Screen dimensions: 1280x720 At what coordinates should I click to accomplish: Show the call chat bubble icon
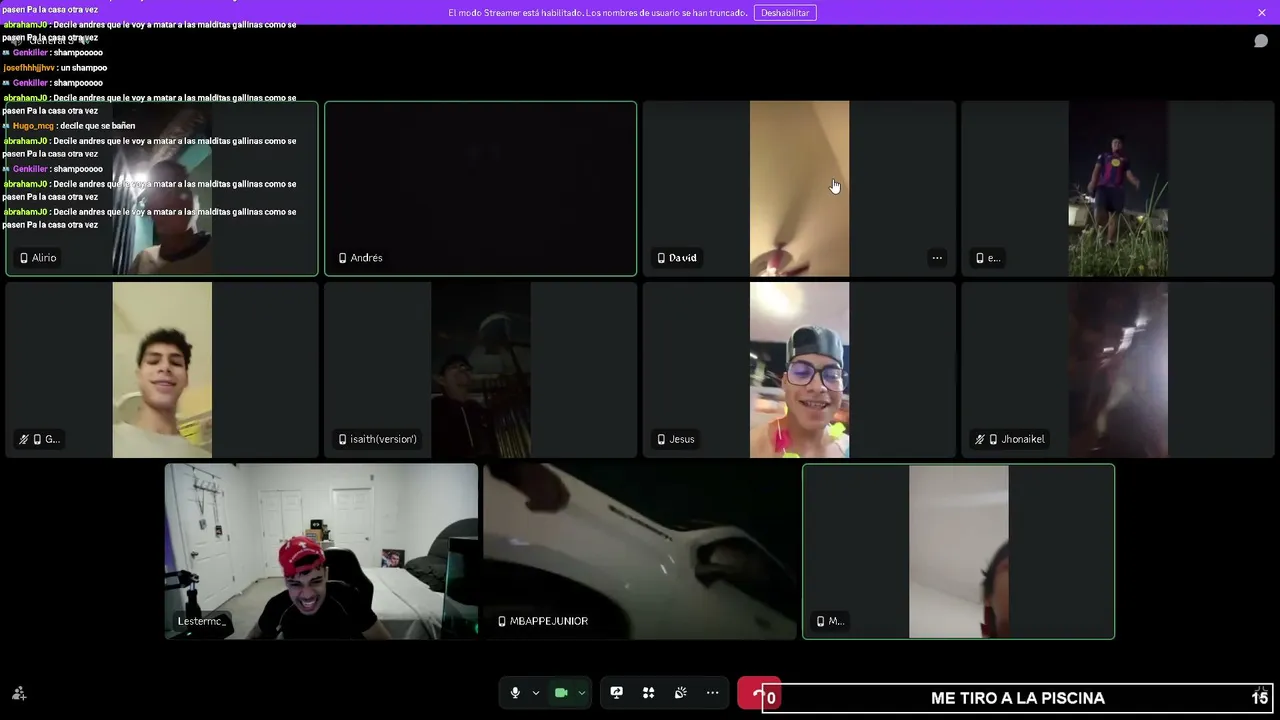pyautogui.click(x=1261, y=41)
